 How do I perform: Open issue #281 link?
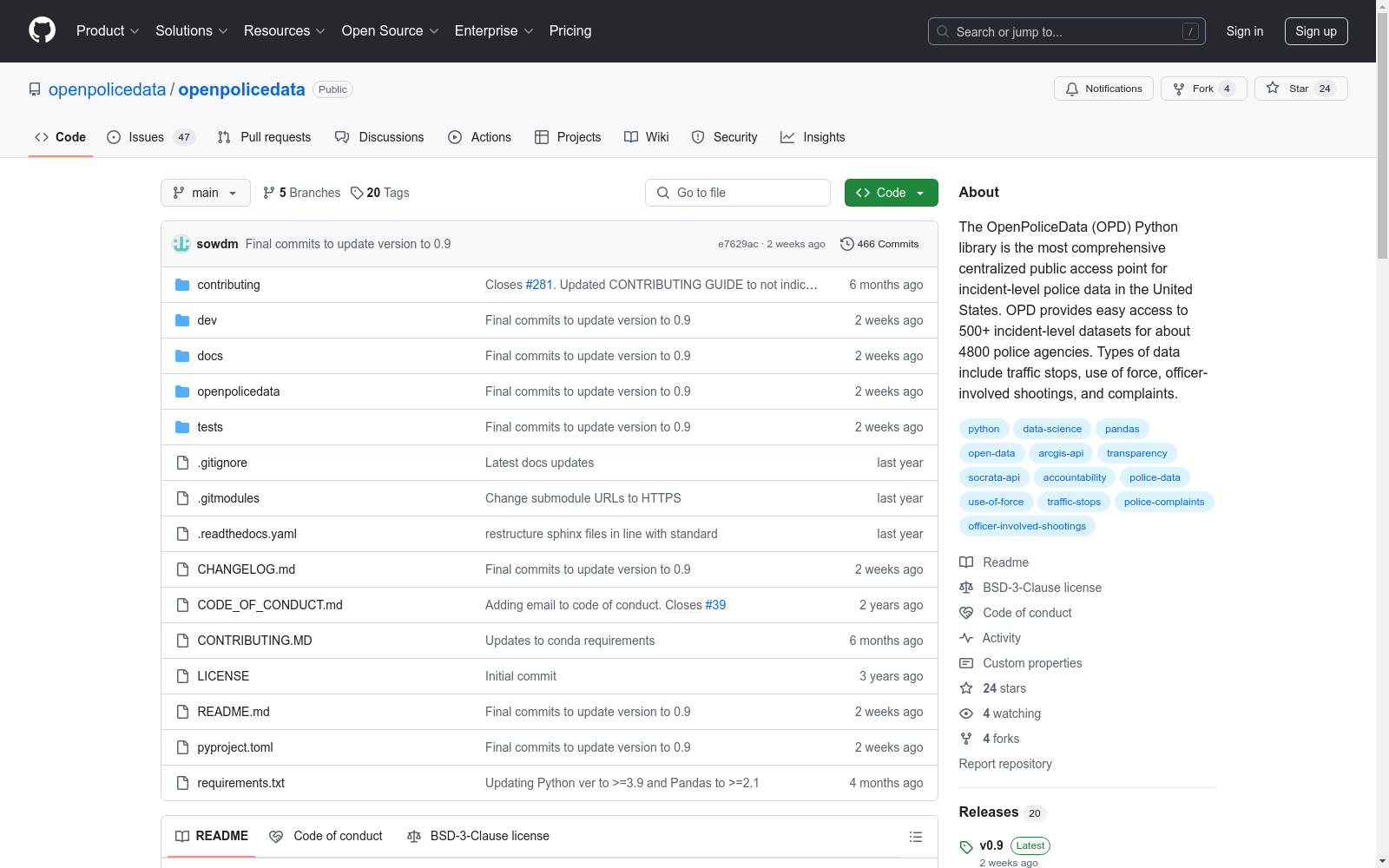pos(539,285)
